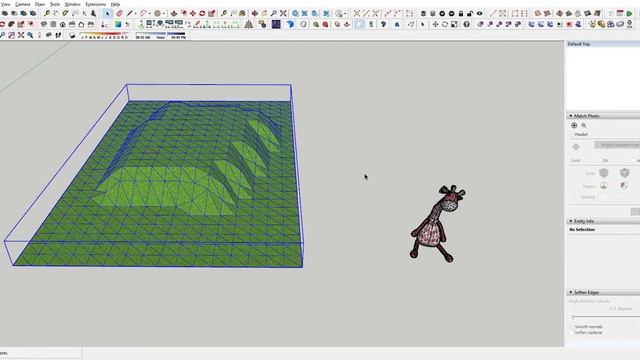Screen dimensions: 640x360
Task: Click the magnifier Zoom tool next to Pan
Action: 273,13
